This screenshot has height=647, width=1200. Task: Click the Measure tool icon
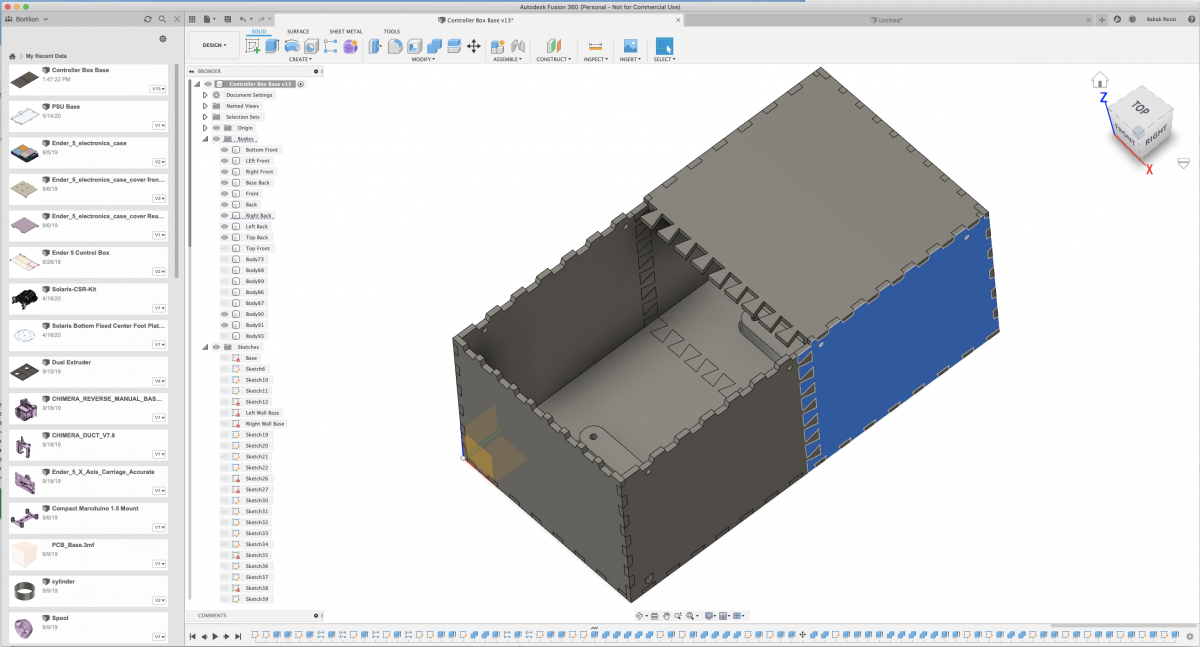595,46
